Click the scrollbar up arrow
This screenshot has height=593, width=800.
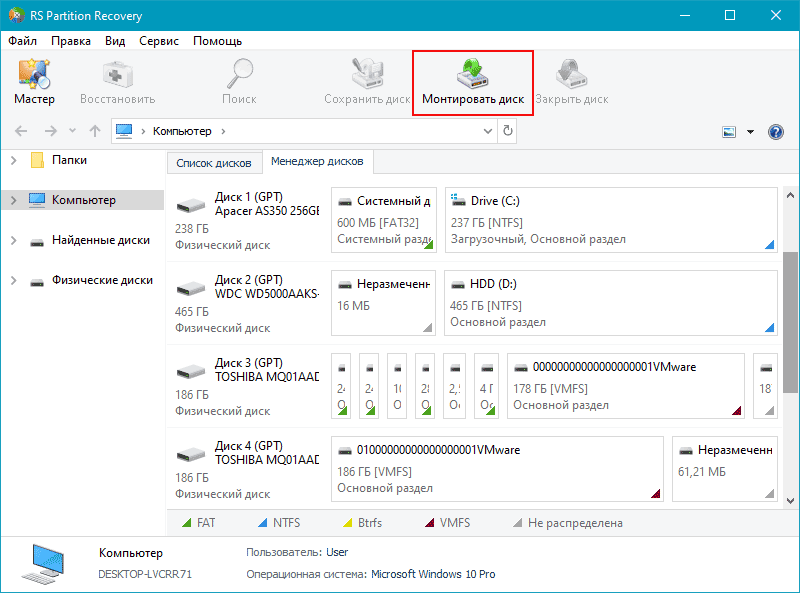point(790,194)
